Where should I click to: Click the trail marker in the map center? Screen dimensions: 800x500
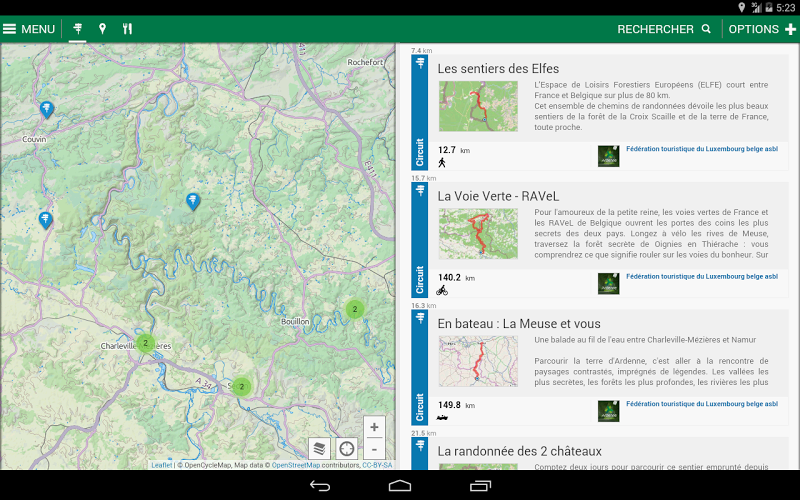(192, 202)
